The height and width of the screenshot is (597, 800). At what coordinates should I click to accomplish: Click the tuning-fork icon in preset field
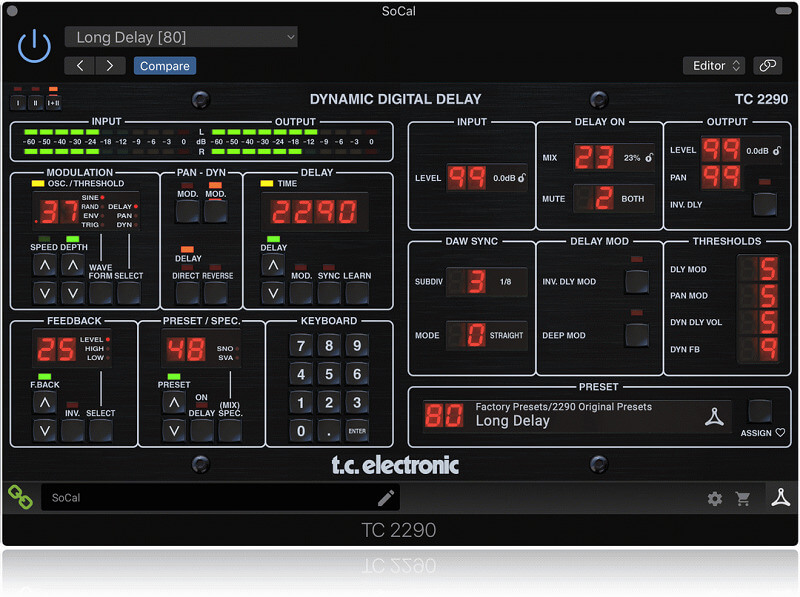[x=714, y=417]
